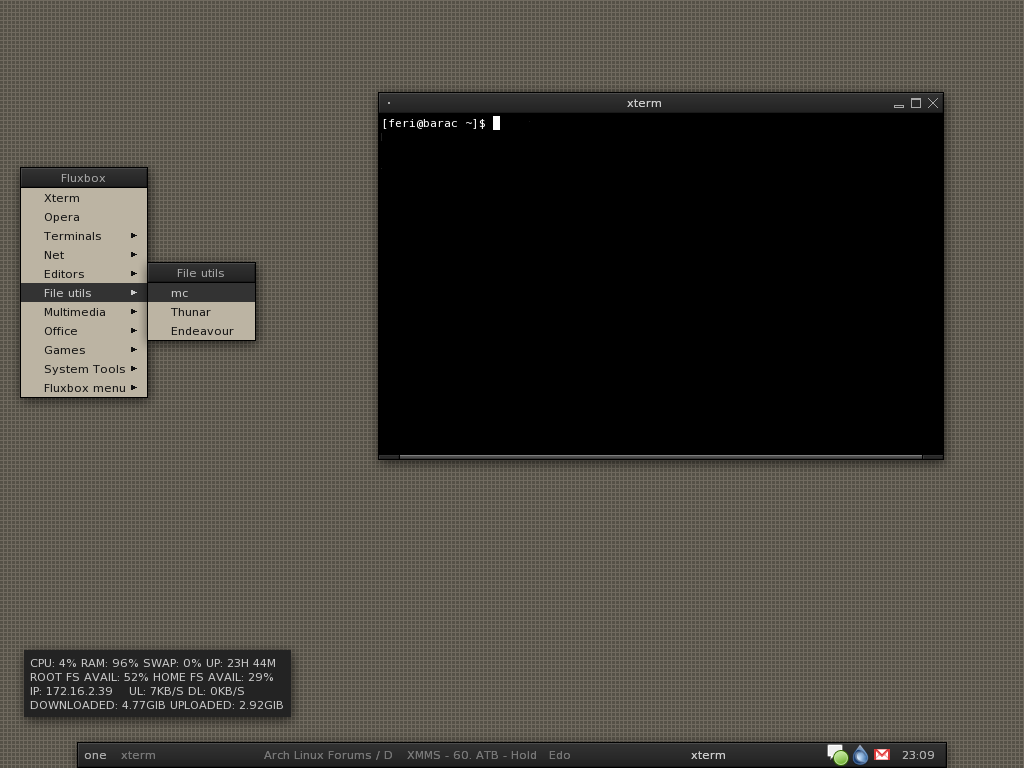Click the CPU RAM SWAP stats line

tap(153, 663)
